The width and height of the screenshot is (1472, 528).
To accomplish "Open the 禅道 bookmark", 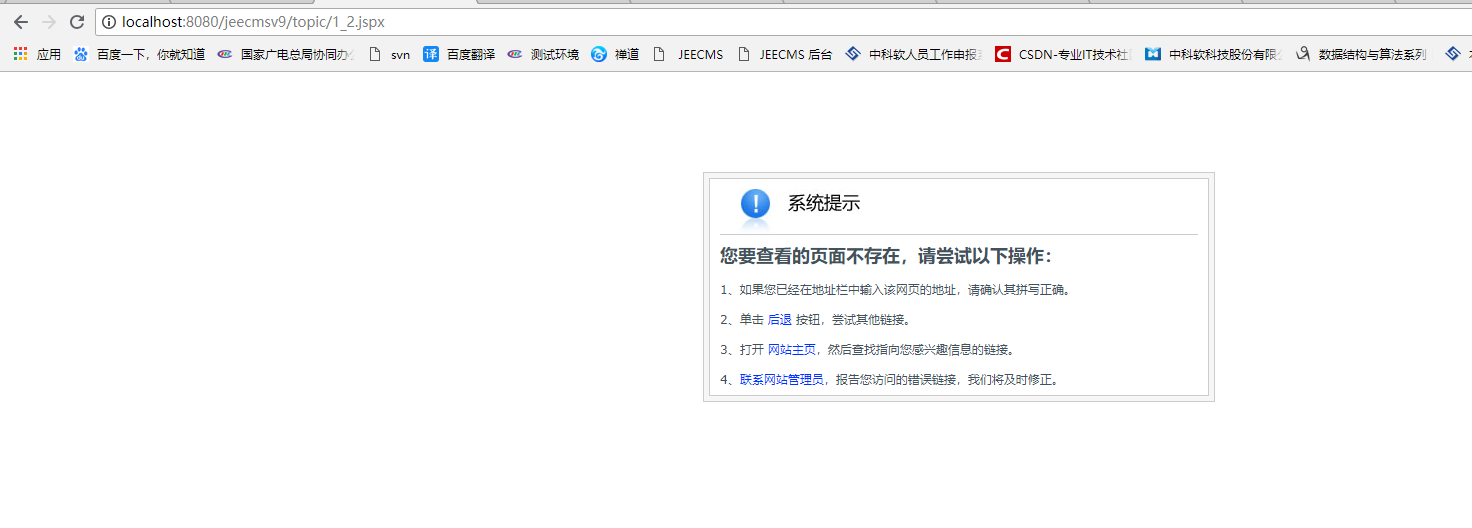I will [615, 54].
